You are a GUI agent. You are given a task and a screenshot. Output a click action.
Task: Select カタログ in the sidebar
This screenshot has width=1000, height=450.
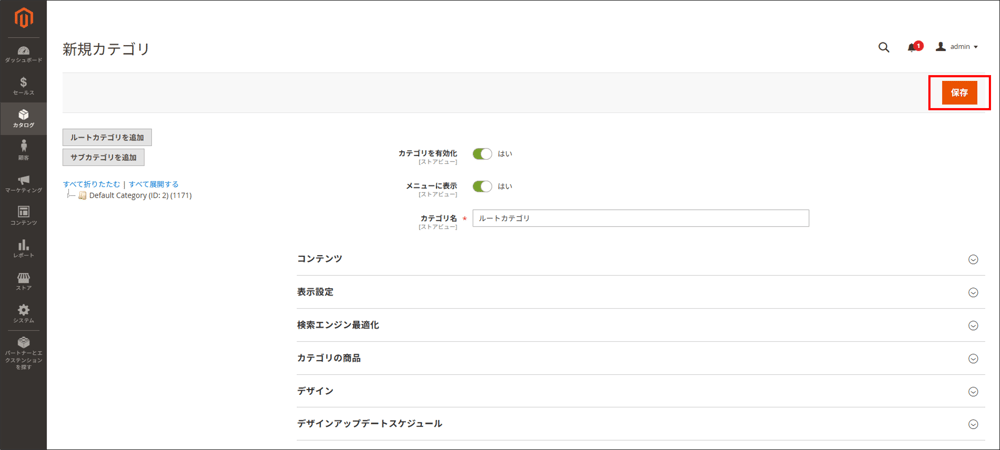tap(24, 119)
